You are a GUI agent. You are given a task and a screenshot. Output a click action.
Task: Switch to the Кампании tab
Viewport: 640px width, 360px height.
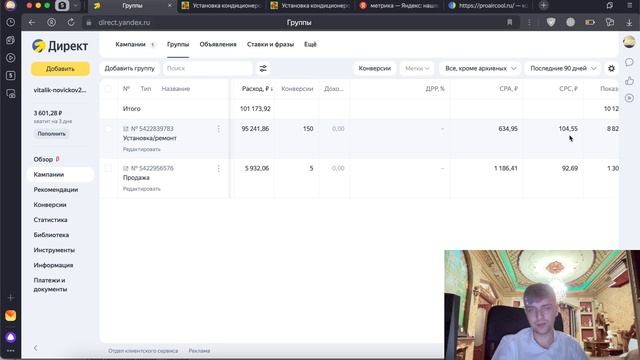130,44
